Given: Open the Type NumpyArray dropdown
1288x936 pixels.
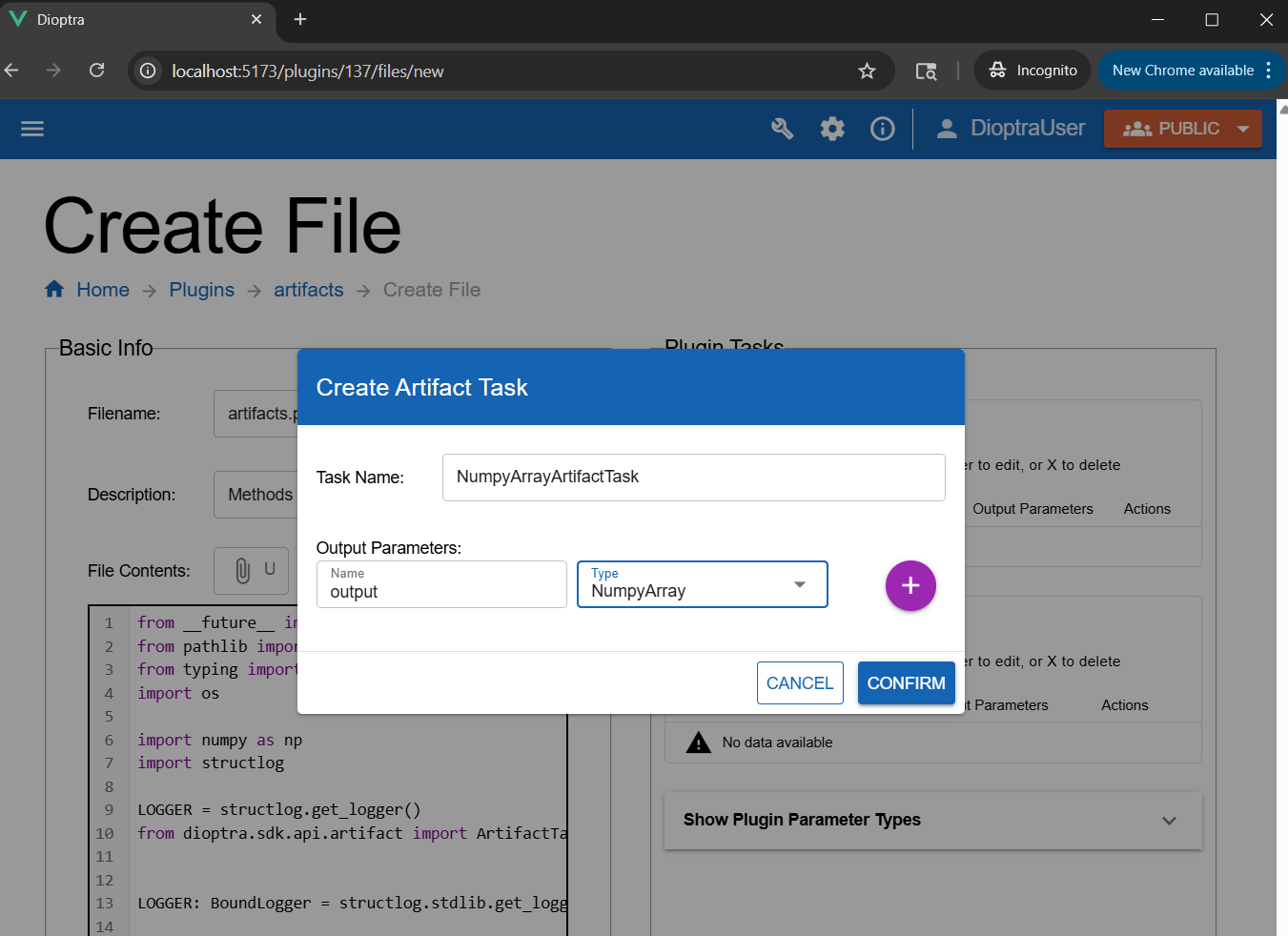Looking at the screenshot, I should click(x=702, y=584).
